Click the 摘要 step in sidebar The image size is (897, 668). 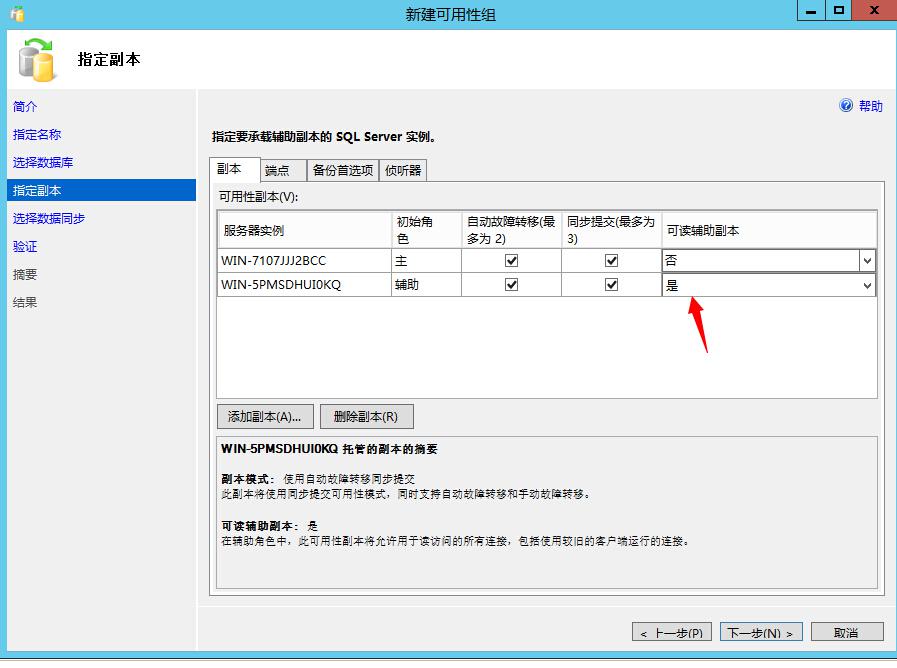pos(25,275)
